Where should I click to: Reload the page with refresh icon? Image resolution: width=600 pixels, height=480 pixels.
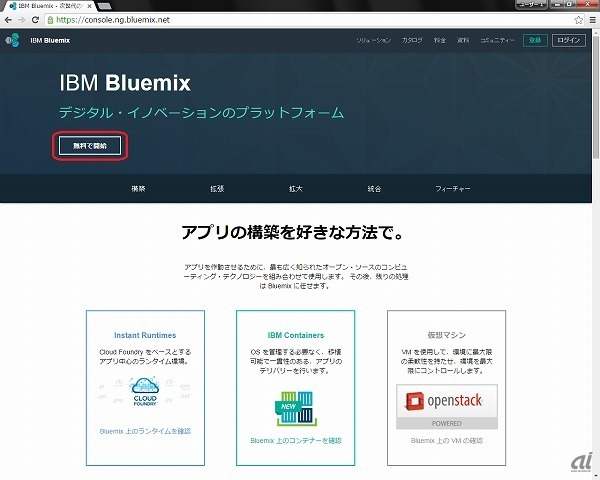point(35,20)
